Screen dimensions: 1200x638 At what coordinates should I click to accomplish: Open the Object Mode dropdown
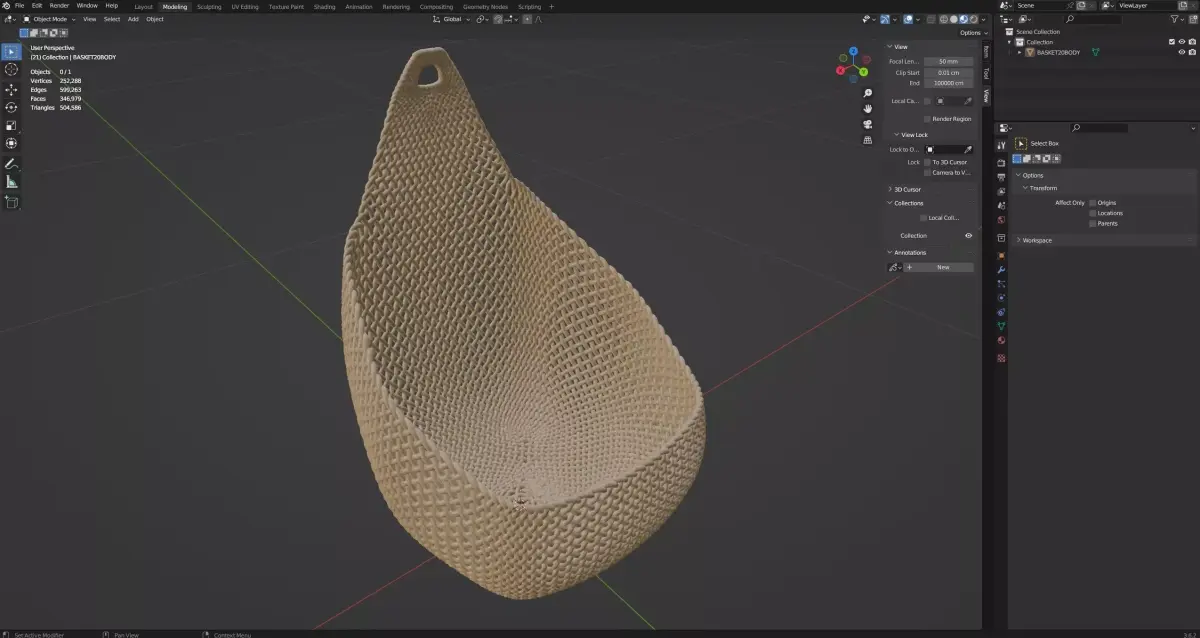(x=51, y=19)
